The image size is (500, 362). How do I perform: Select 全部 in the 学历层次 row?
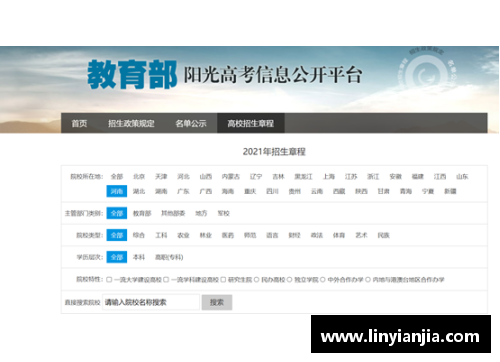117,257
